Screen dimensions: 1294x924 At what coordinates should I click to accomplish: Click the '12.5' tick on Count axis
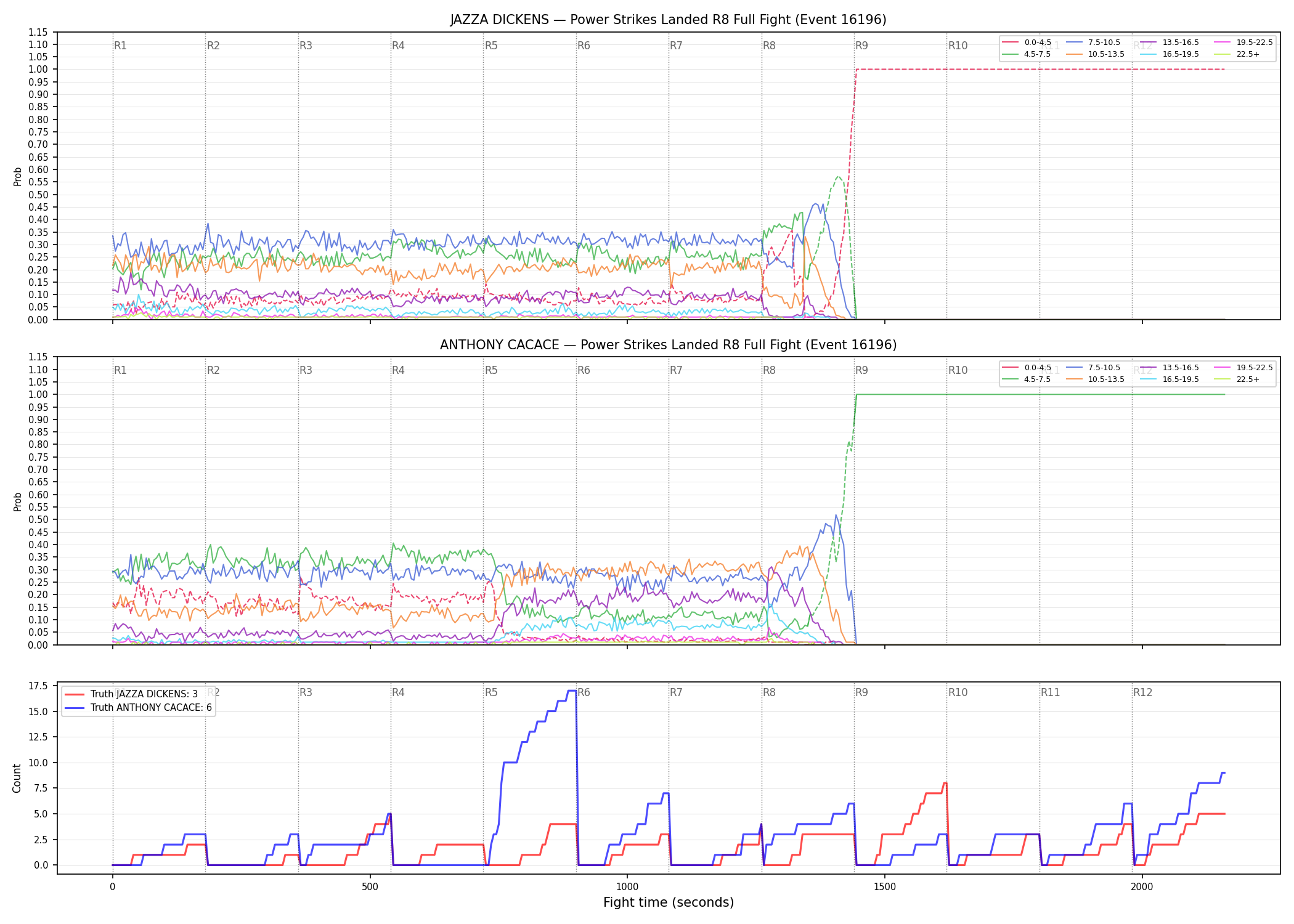click(38, 737)
